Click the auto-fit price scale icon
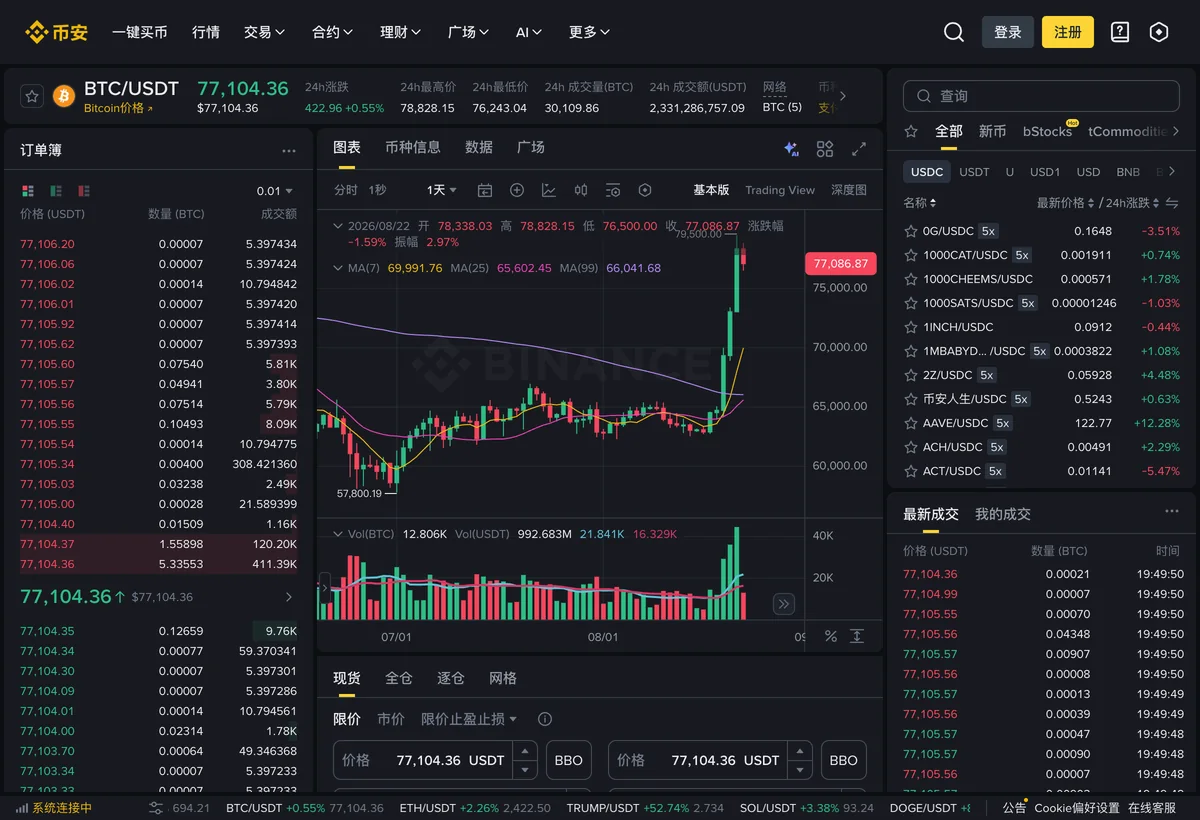Viewport: 1200px width, 820px height. (x=857, y=636)
